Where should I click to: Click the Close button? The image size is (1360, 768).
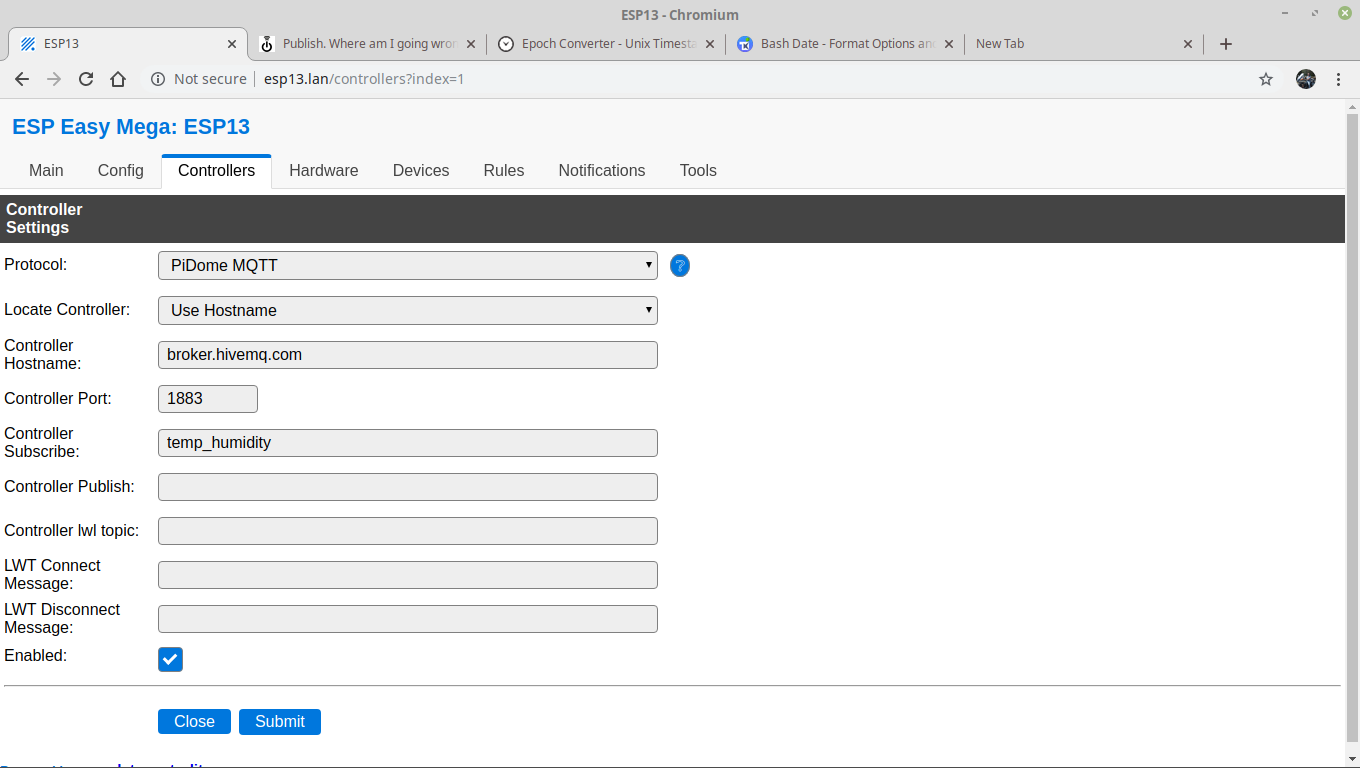[x=194, y=722]
